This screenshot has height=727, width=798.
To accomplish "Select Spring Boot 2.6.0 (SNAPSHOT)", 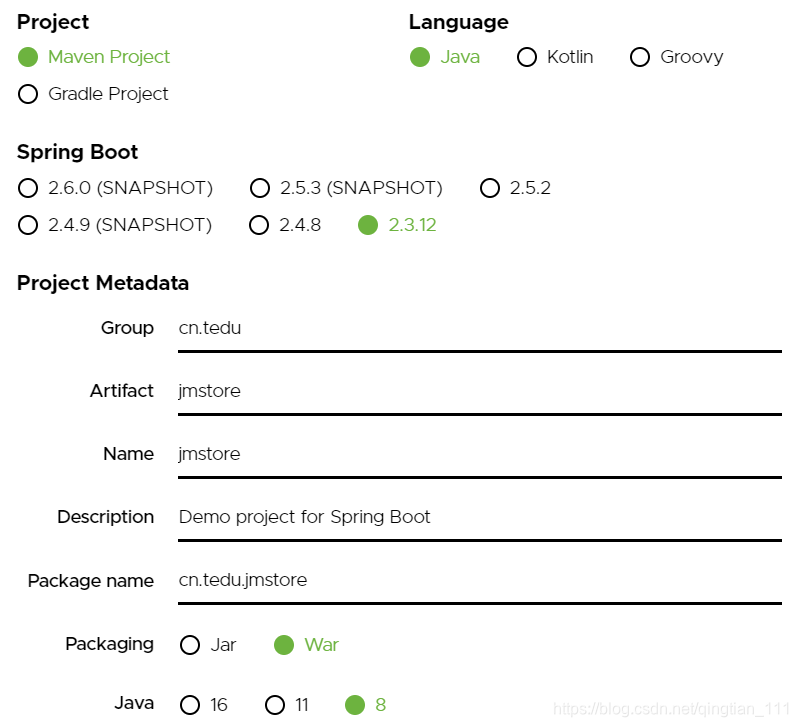I will click(x=28, y=188).
